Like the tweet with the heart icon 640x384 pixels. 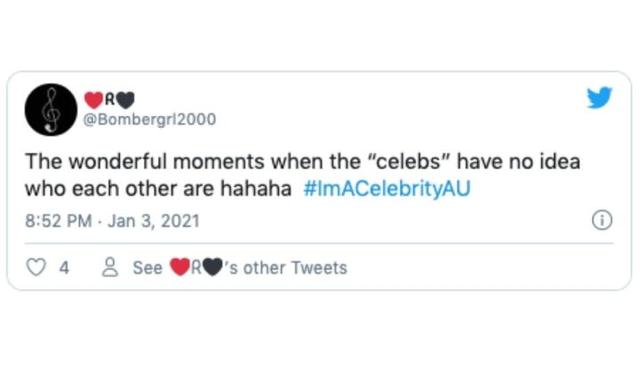point(36,268)
